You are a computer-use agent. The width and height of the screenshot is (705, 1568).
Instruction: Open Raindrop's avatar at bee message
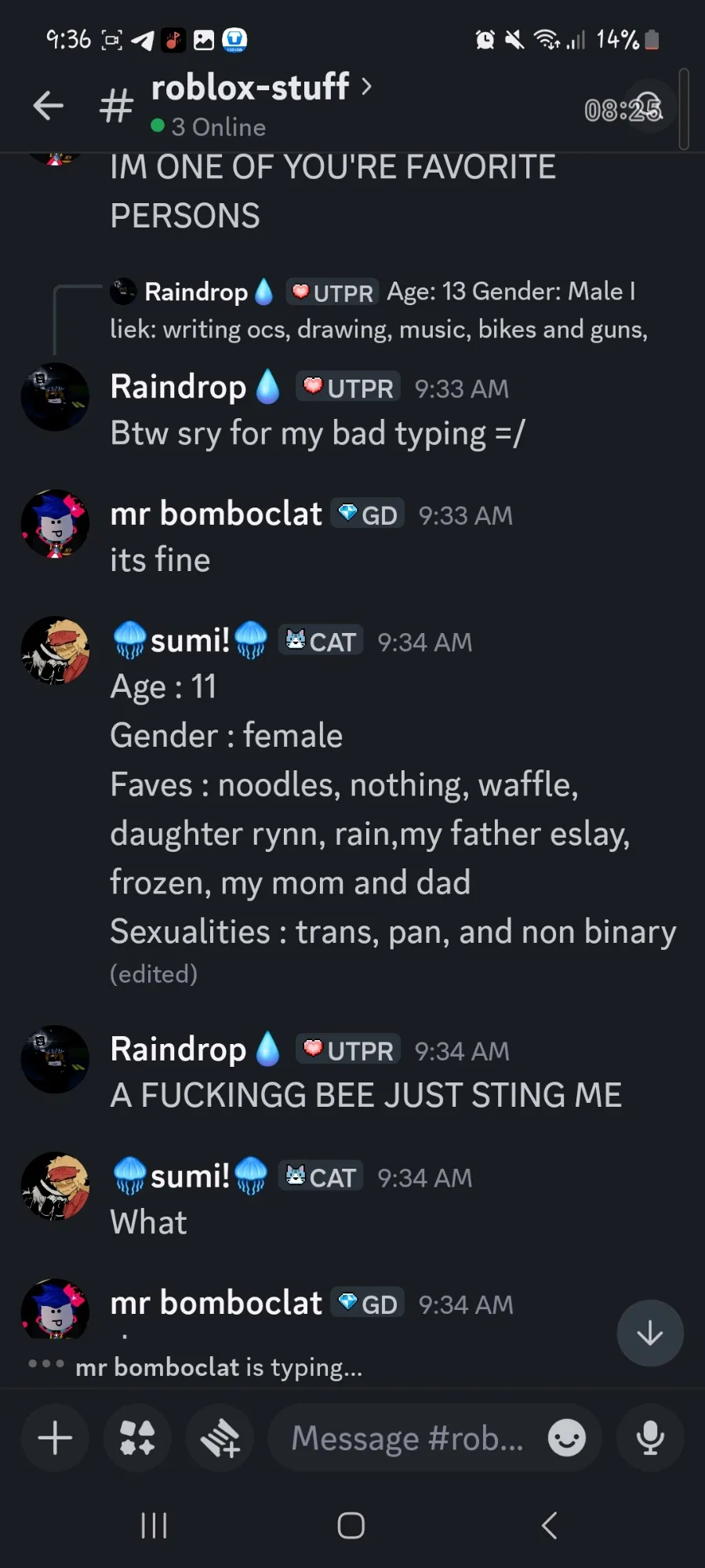click(x=55, y=1059)
